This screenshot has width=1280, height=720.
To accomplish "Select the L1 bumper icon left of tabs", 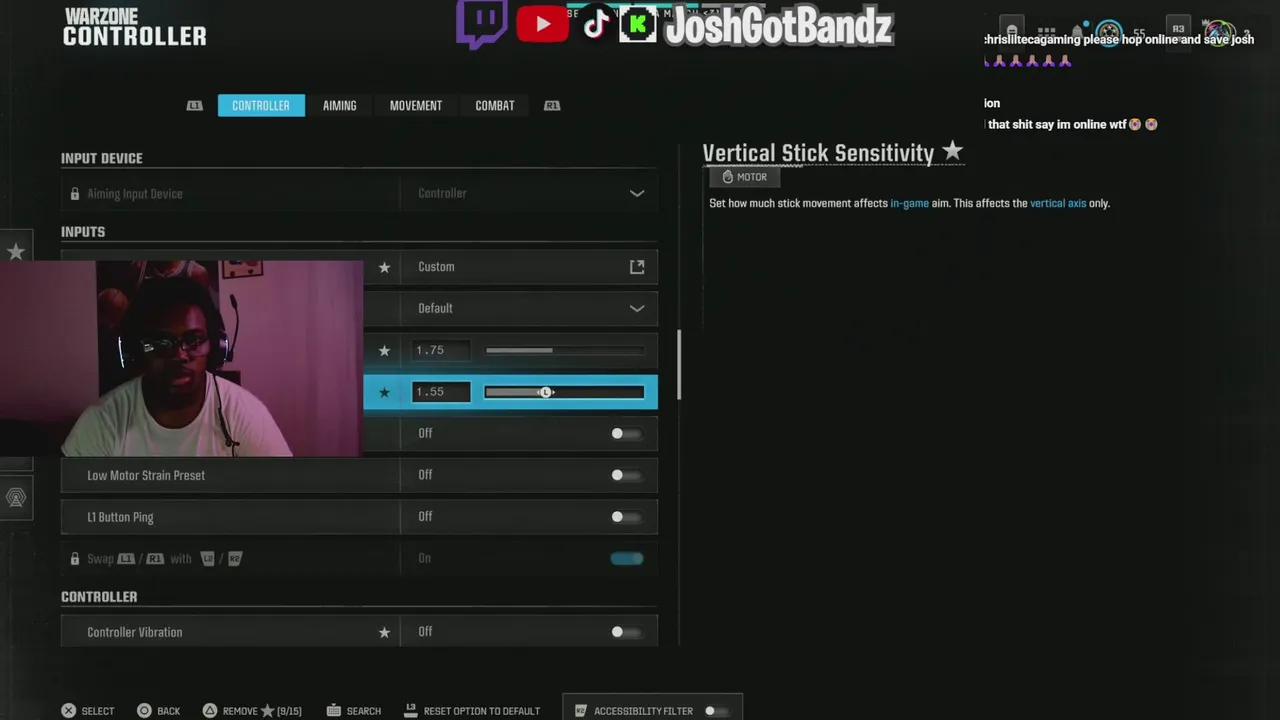I will pos(195,105).
